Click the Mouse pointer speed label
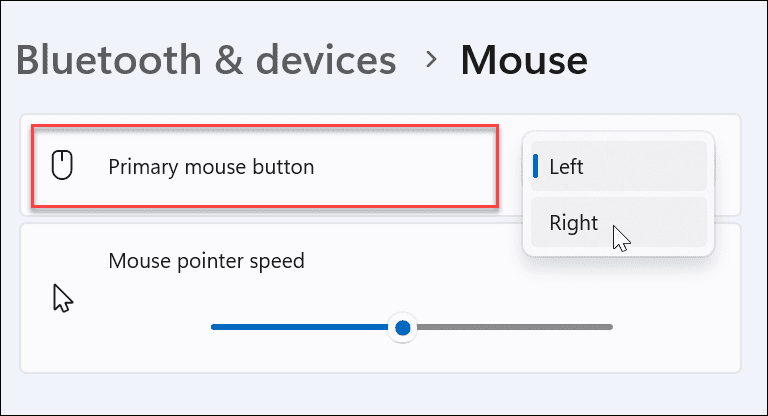The width and height of the screenshot is (768, 416). (206, 262)
